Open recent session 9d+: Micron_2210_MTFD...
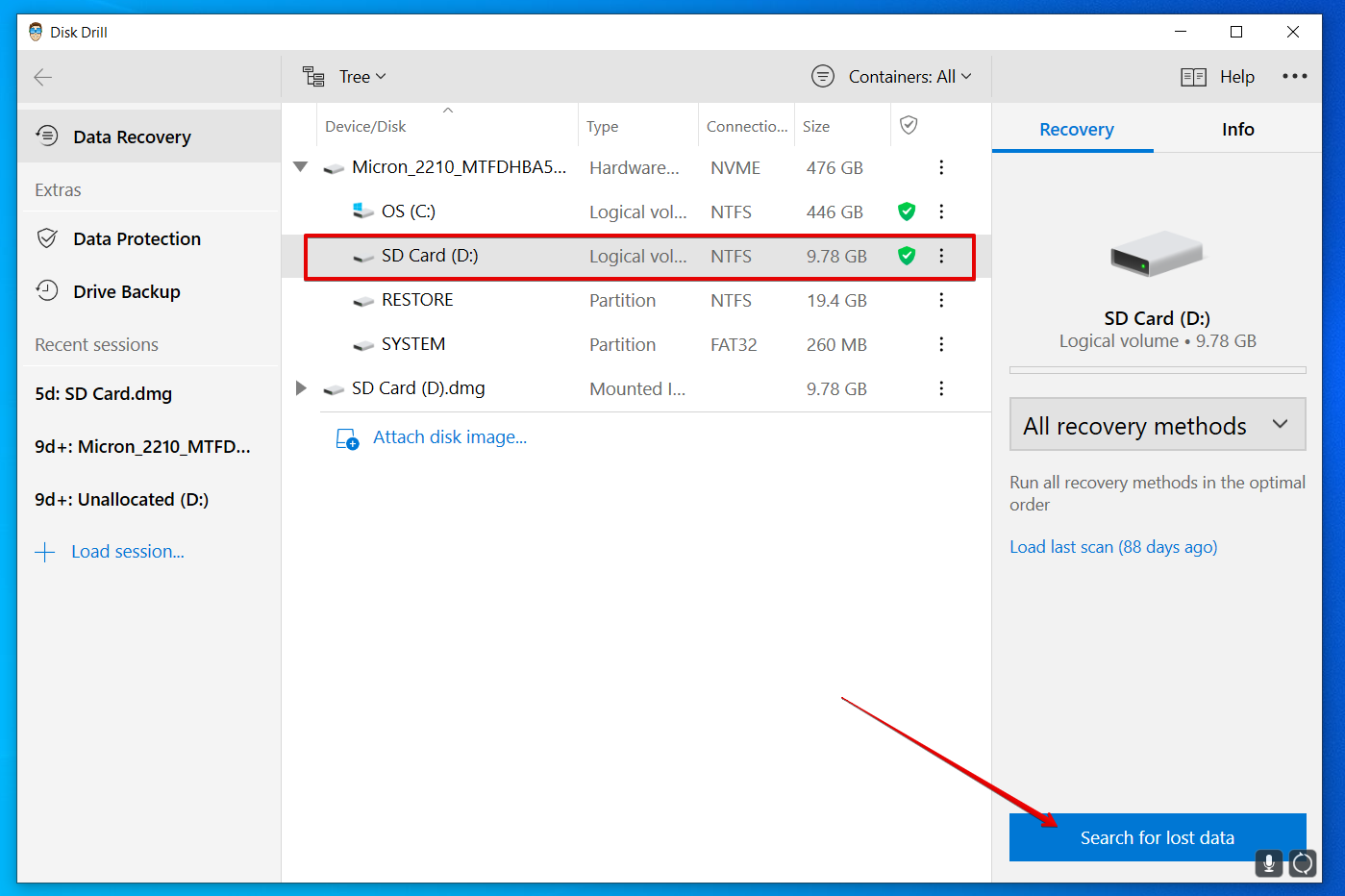The width and height of the screenshot is (1345, 896). [142, 447]
